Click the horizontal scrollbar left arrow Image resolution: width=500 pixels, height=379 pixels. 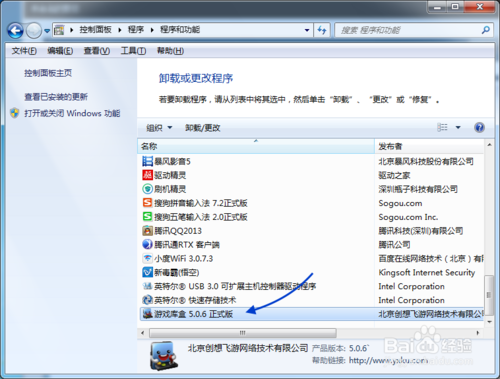click(143, 333)
